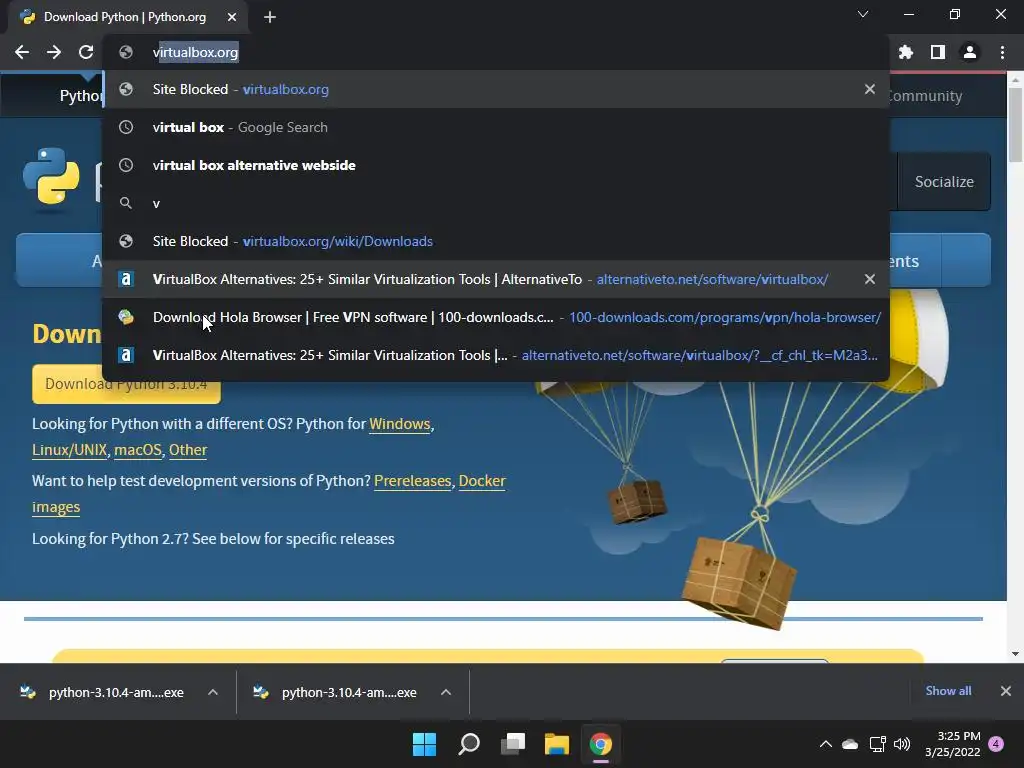This screenshot has width=1024, height=768.
Task: Select the 'virtual box' Google Search suggestion
Action: point(496,127)
